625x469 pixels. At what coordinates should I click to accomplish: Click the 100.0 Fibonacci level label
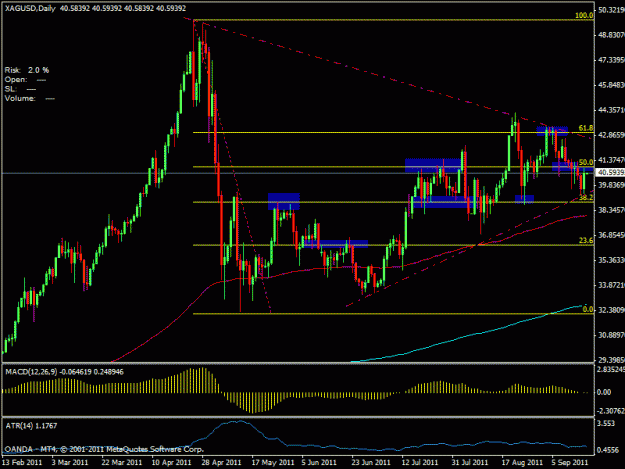point(584,16)
